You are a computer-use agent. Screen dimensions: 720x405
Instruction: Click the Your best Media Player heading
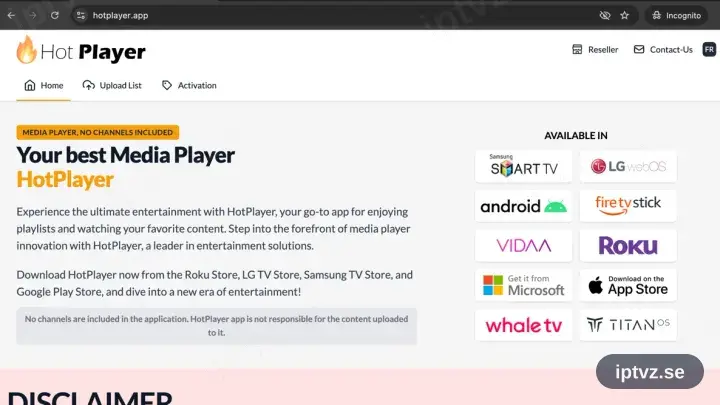(x=125, y=155)
